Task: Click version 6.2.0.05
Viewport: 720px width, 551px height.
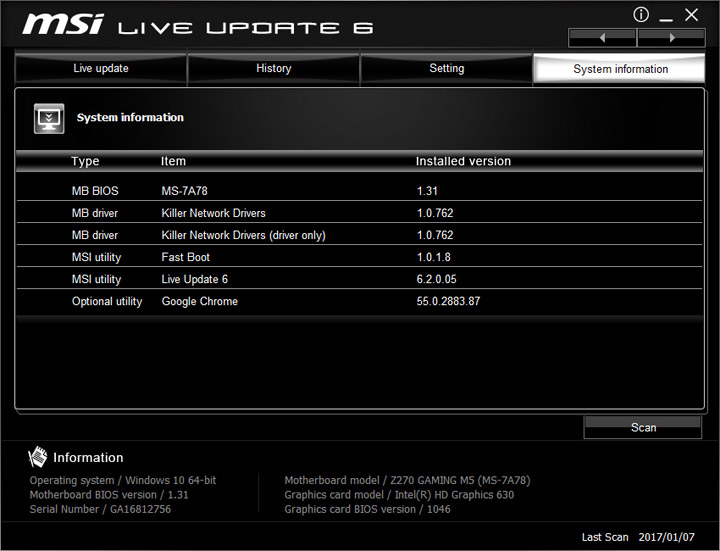Action: 436,279
